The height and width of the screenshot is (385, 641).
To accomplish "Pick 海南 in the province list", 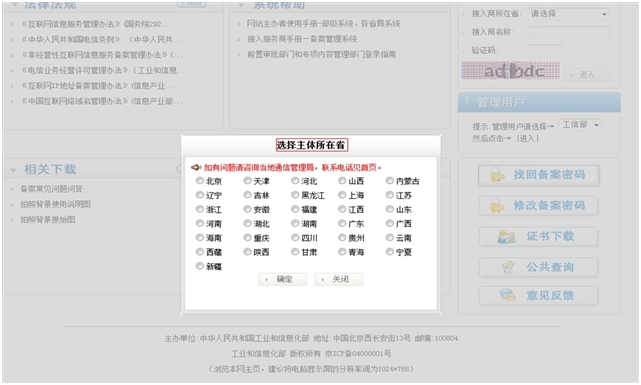I will (x=199, y=237).
